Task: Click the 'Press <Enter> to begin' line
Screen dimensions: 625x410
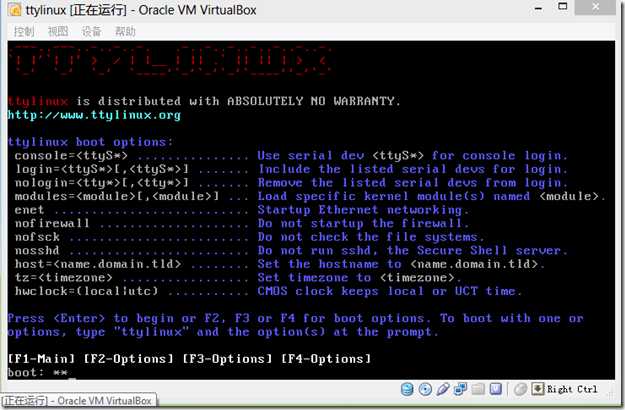Action: [296, 318]
